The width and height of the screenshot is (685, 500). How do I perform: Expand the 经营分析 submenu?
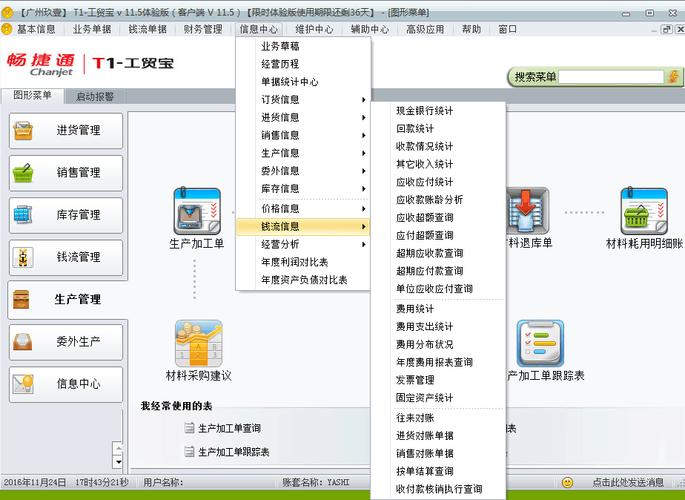pos(303,245)
